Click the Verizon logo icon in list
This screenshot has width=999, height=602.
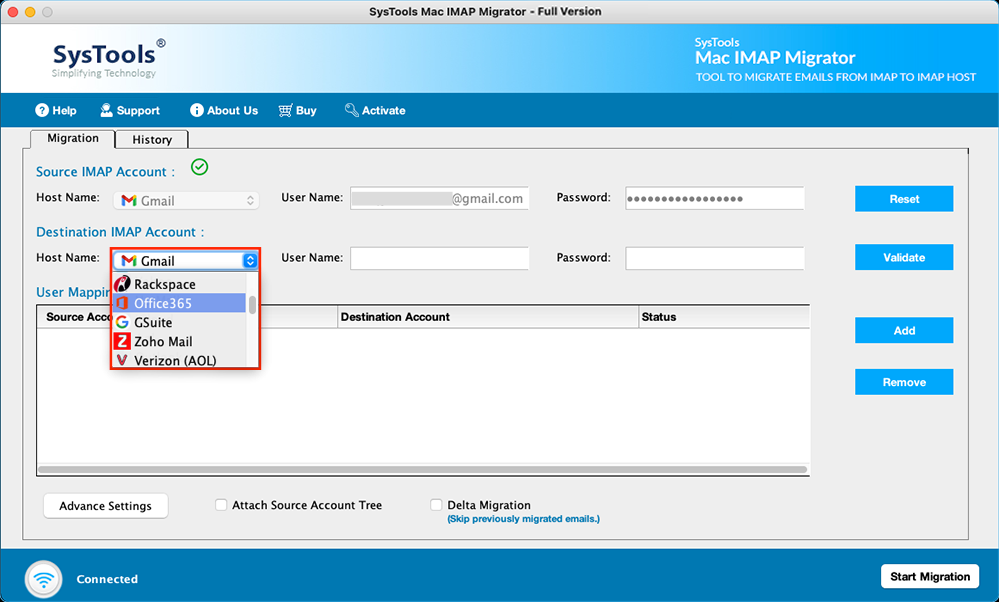coord(122,361)
